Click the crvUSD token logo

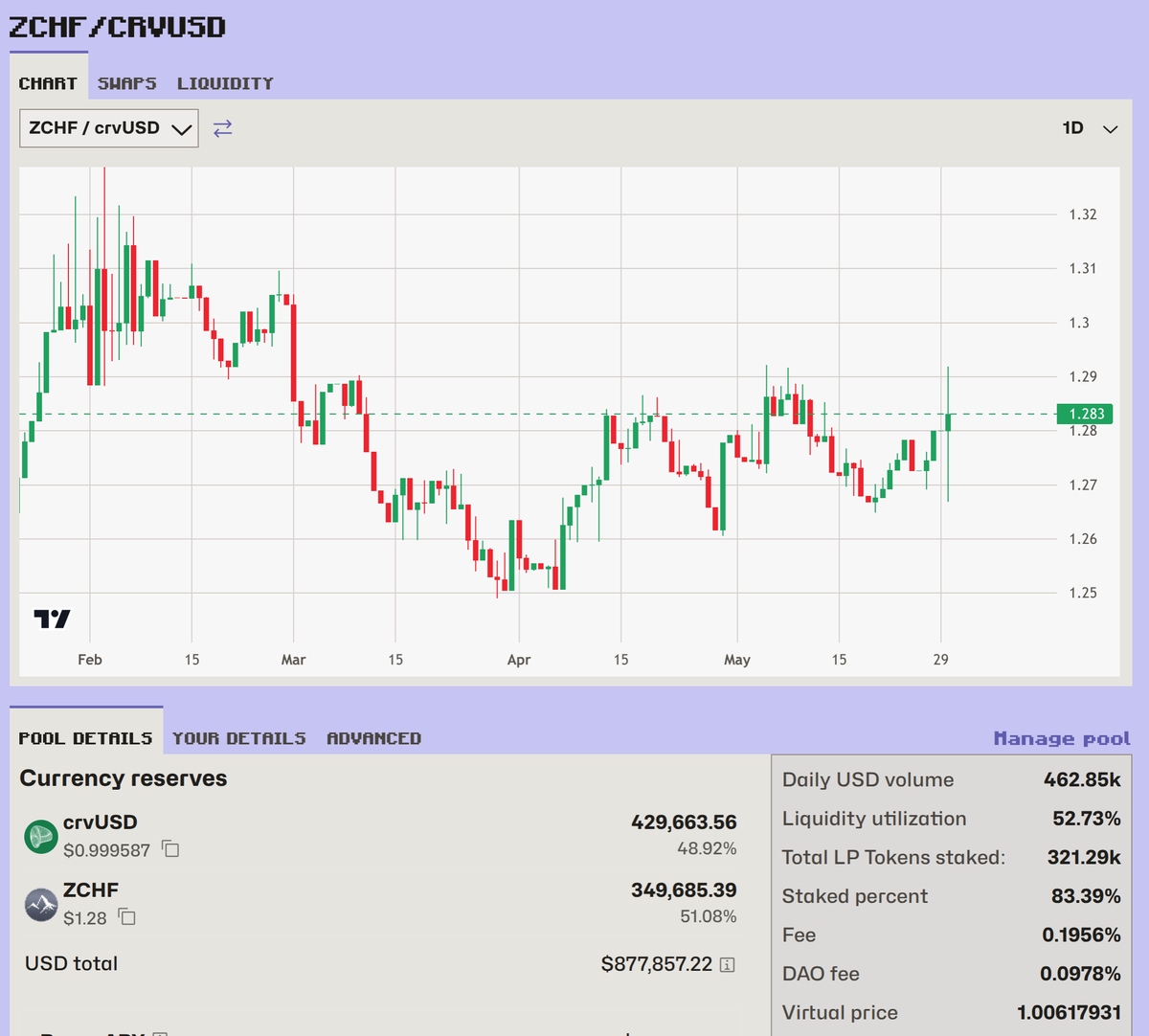[x=41, y=836]
